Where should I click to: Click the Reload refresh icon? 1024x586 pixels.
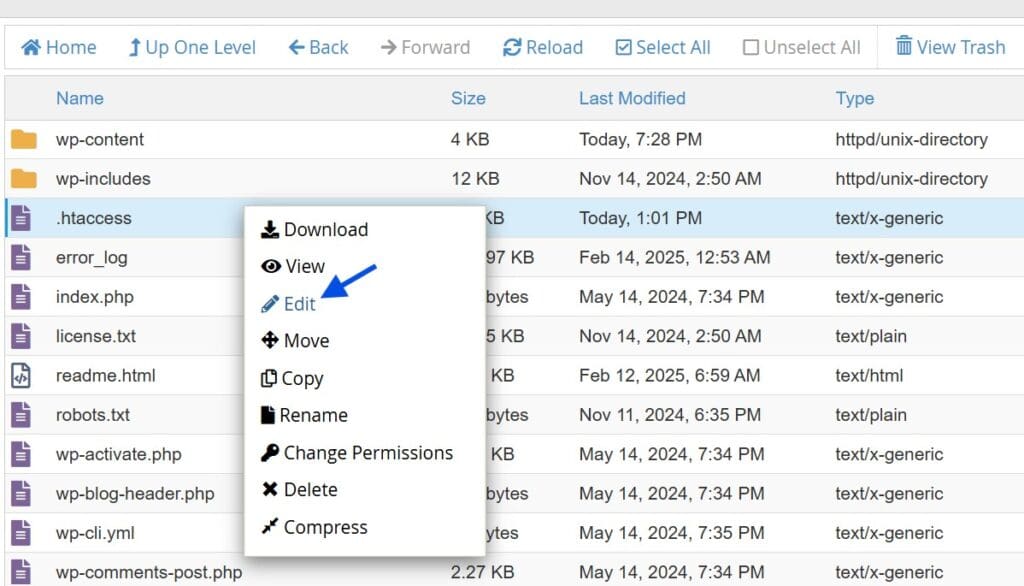coord(512,47)
